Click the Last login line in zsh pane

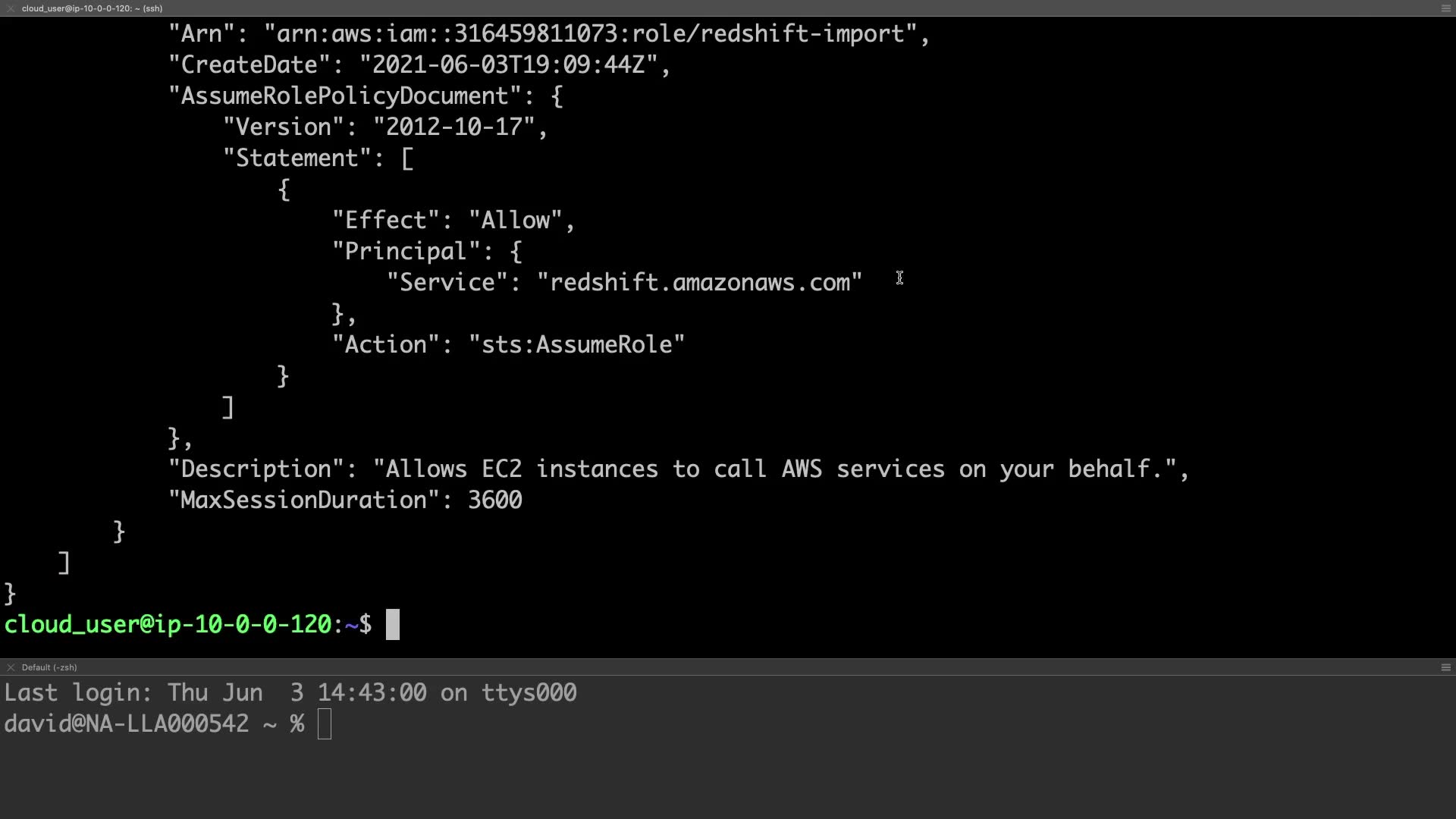(x=290, y=693)
